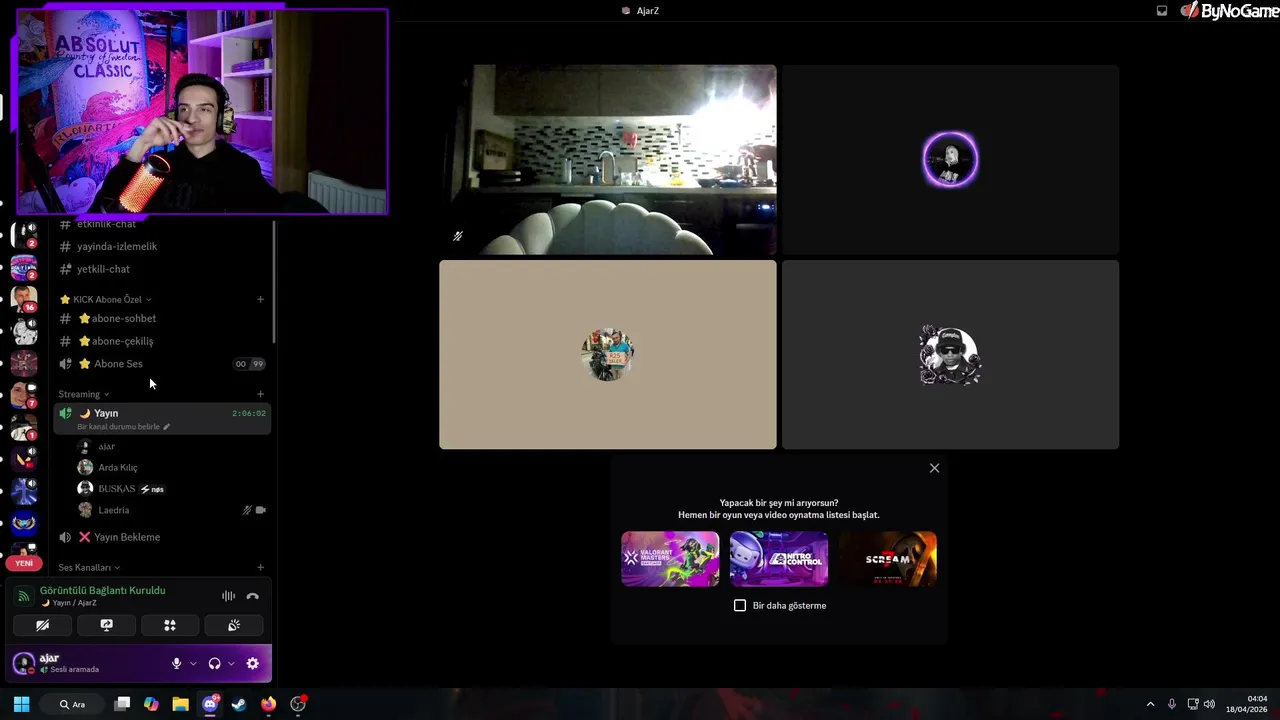Add channel to KICK Abone Özel category
1280x720 pixels.
260,299
